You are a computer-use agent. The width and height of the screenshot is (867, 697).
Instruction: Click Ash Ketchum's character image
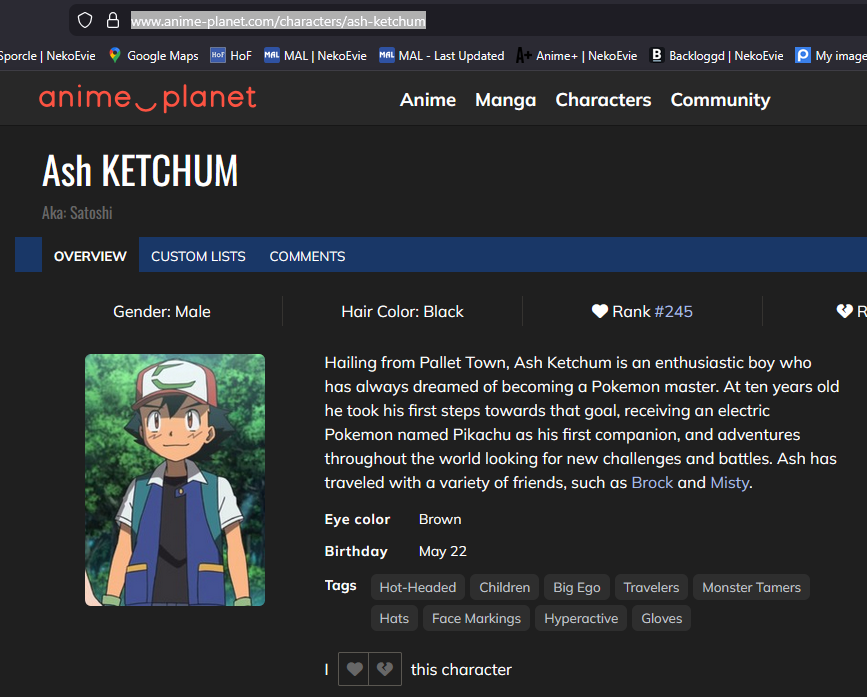(x=175, y=480)
